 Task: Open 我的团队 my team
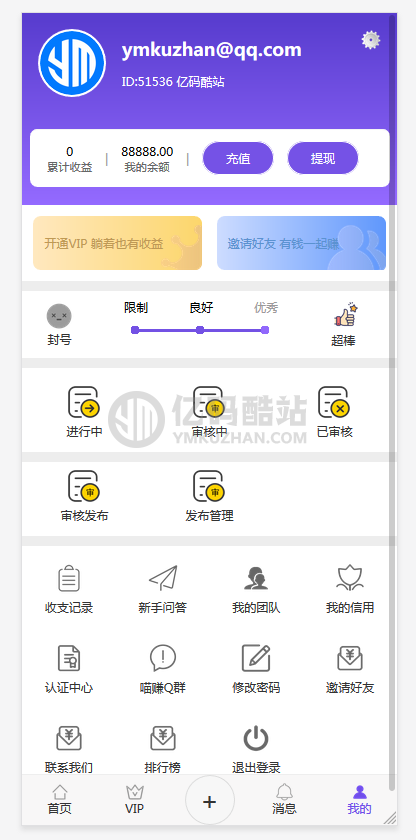[x=256, y=589]
